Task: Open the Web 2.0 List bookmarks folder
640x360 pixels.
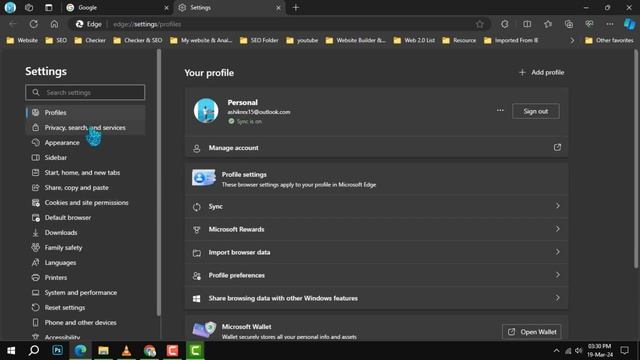Action: [x=414, y=40]
